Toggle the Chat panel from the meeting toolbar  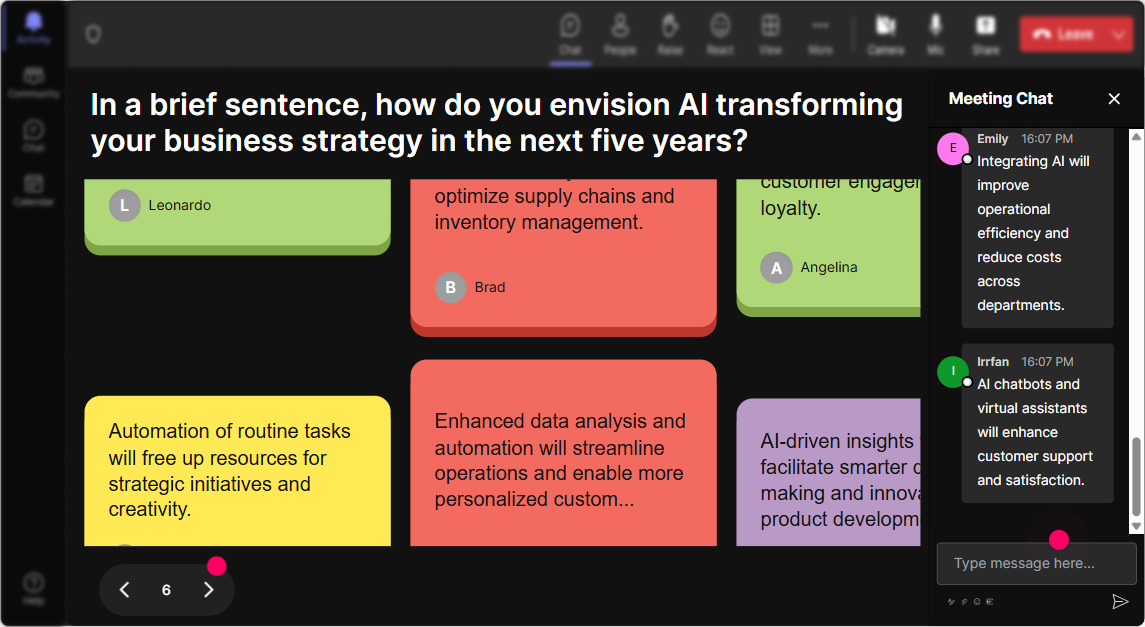[x=570, y=34]
